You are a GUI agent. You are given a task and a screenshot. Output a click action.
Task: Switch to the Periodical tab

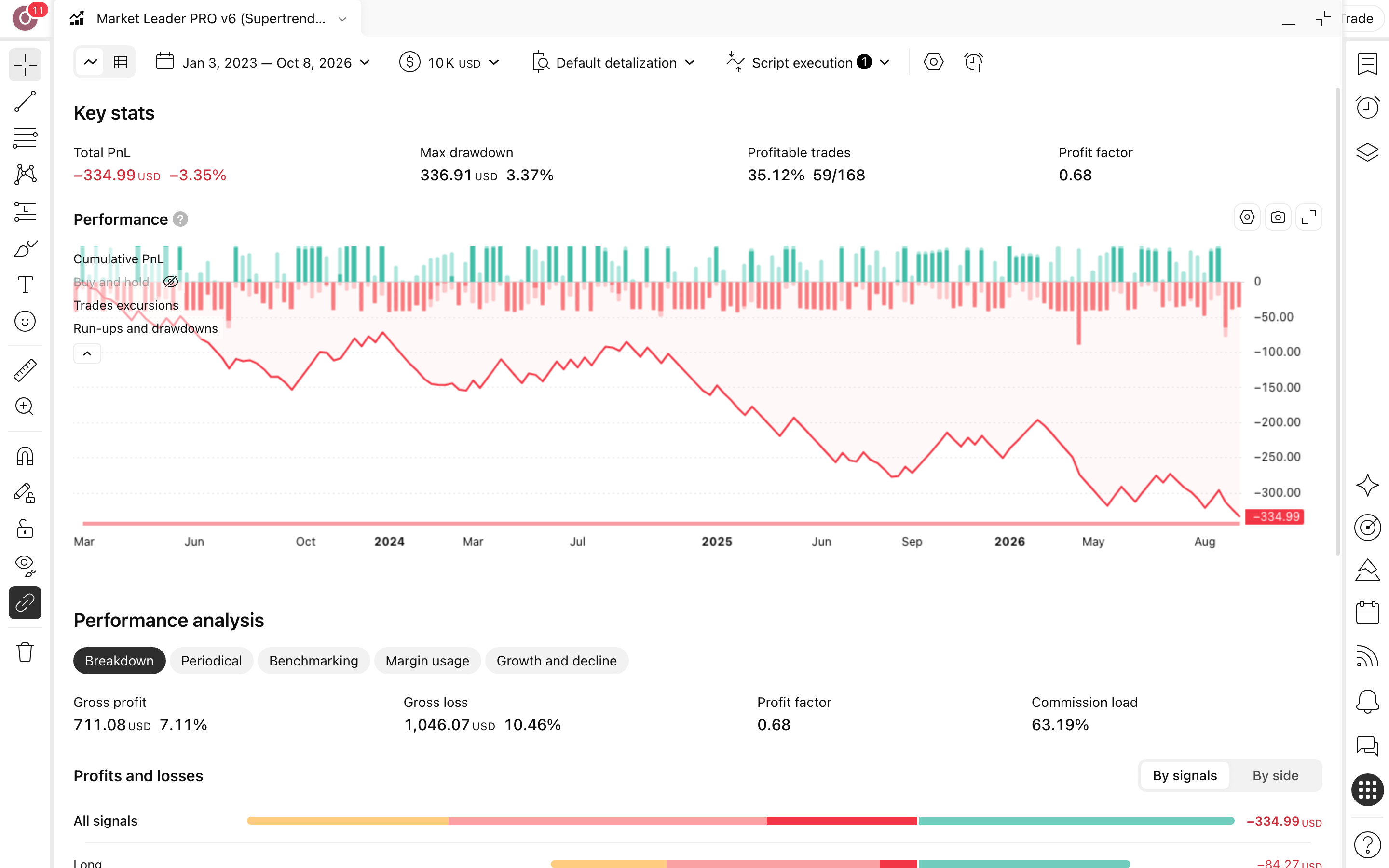[x=211, y=661]
